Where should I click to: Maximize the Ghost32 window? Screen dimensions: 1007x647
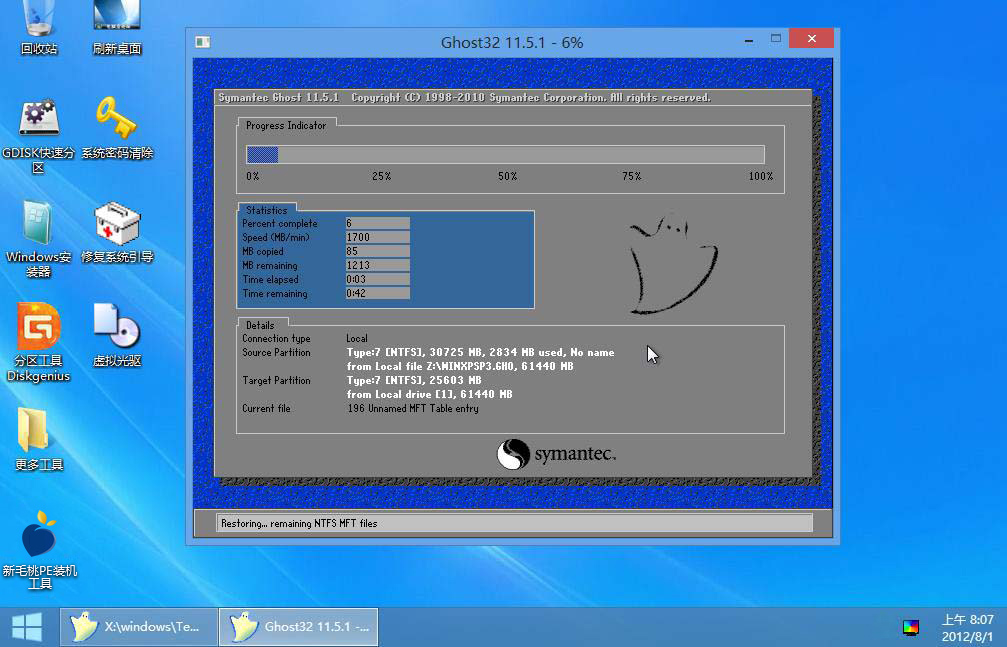click(776, 39)
